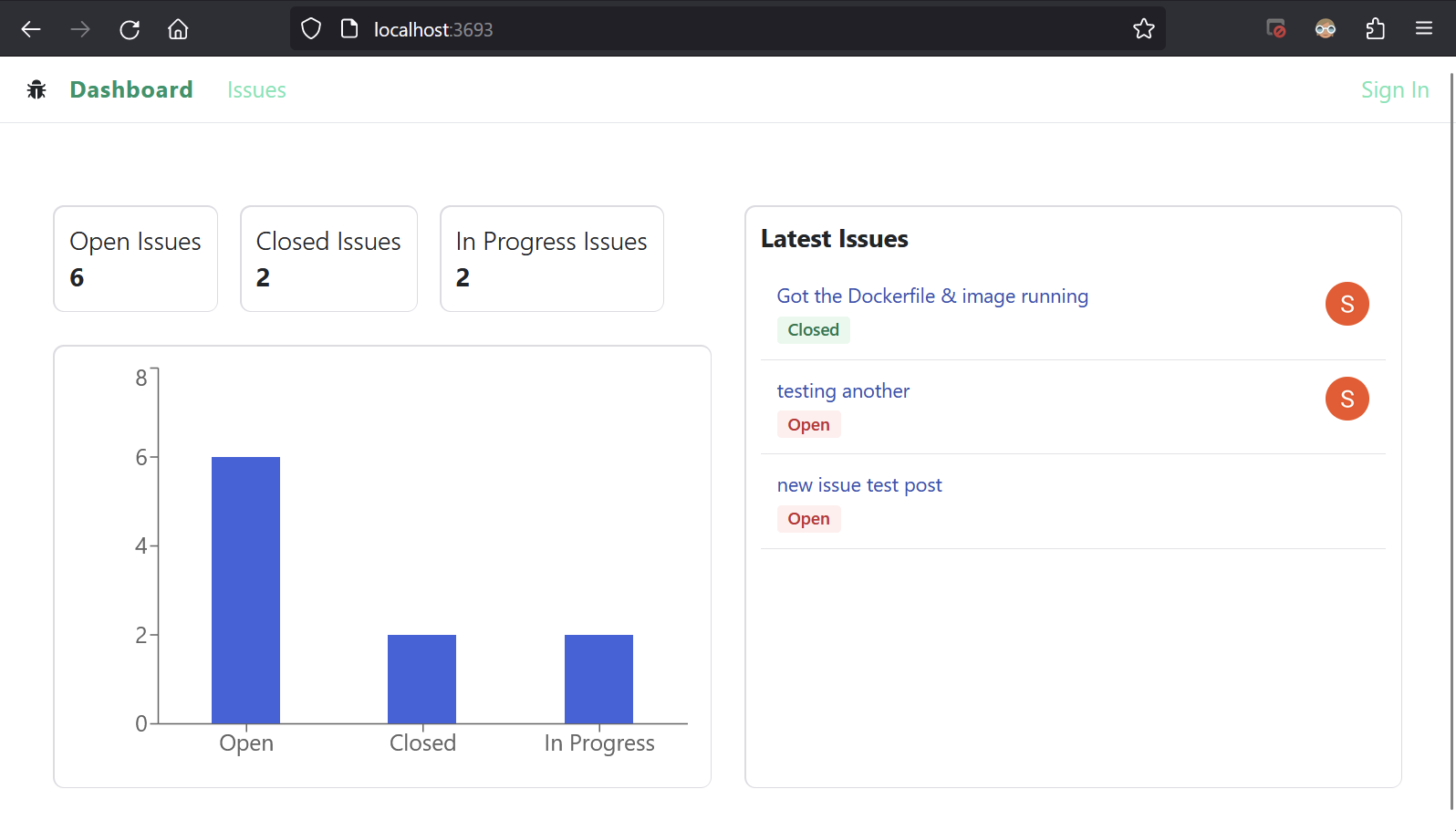Click the y-axis value 4

(141, 545)
